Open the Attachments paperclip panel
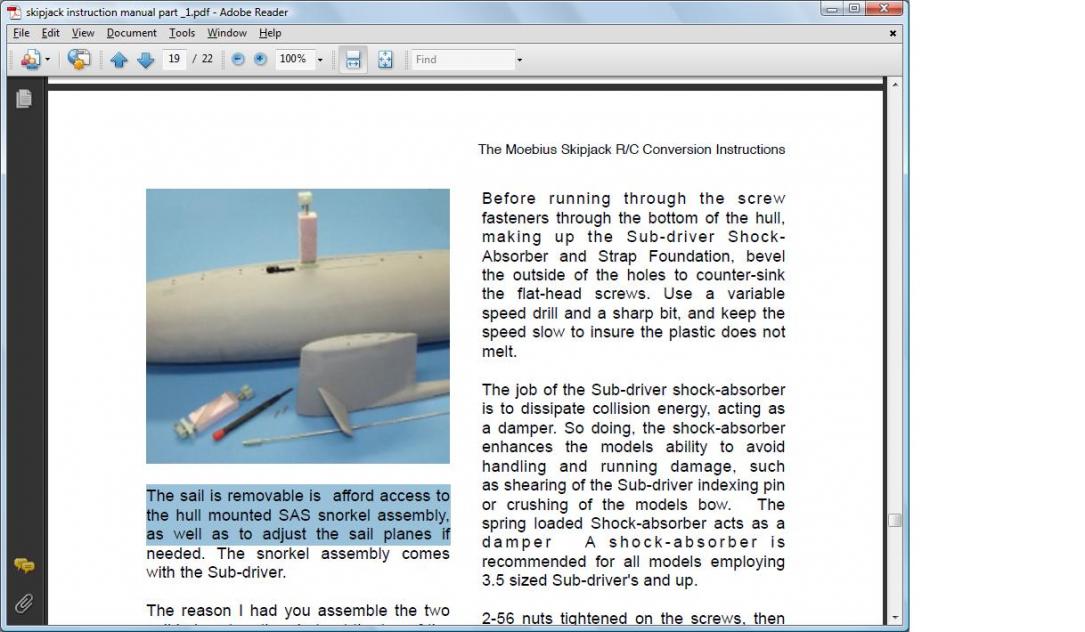 click(24, 602)
